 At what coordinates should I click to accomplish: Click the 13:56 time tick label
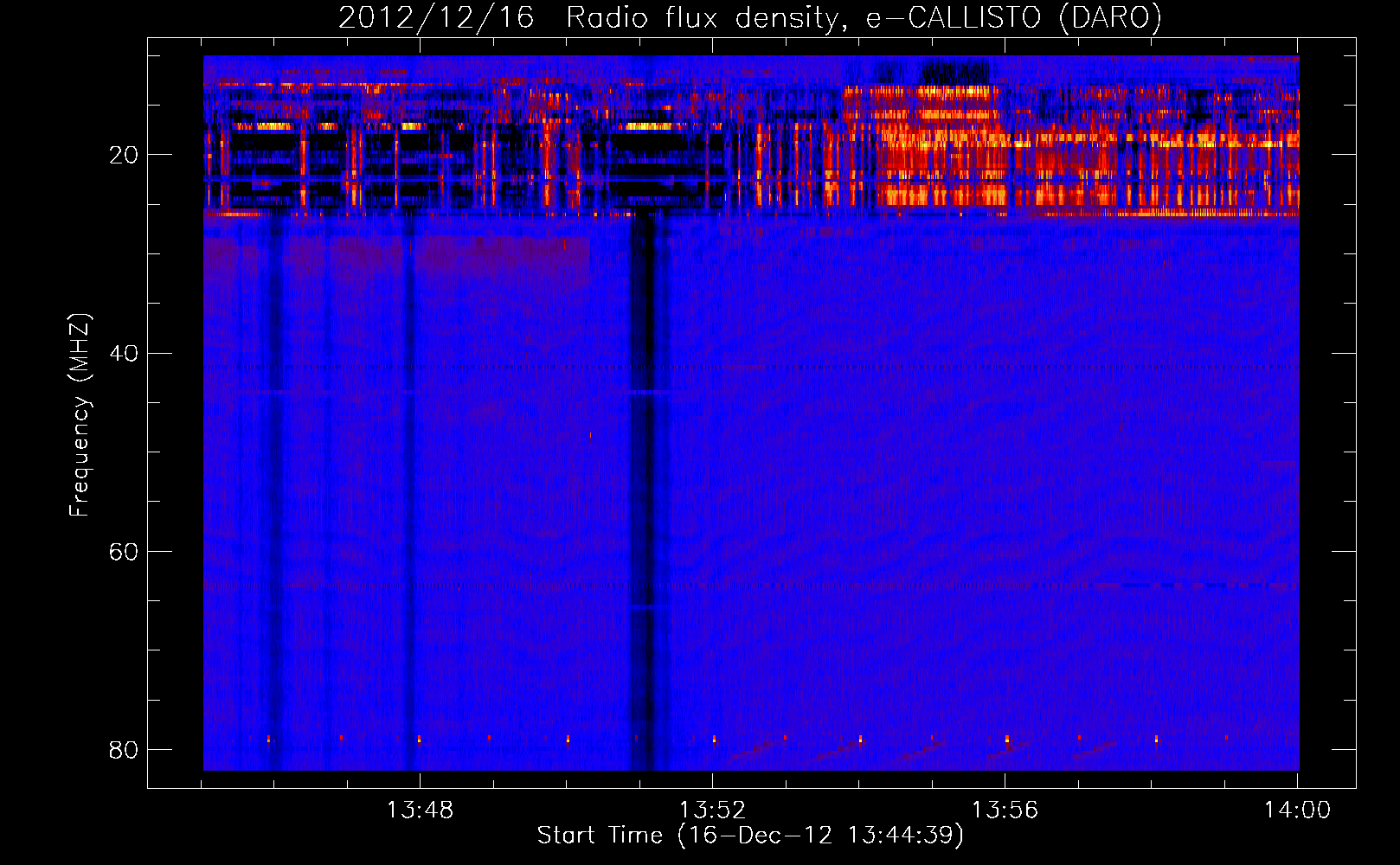coord(1005,811)
